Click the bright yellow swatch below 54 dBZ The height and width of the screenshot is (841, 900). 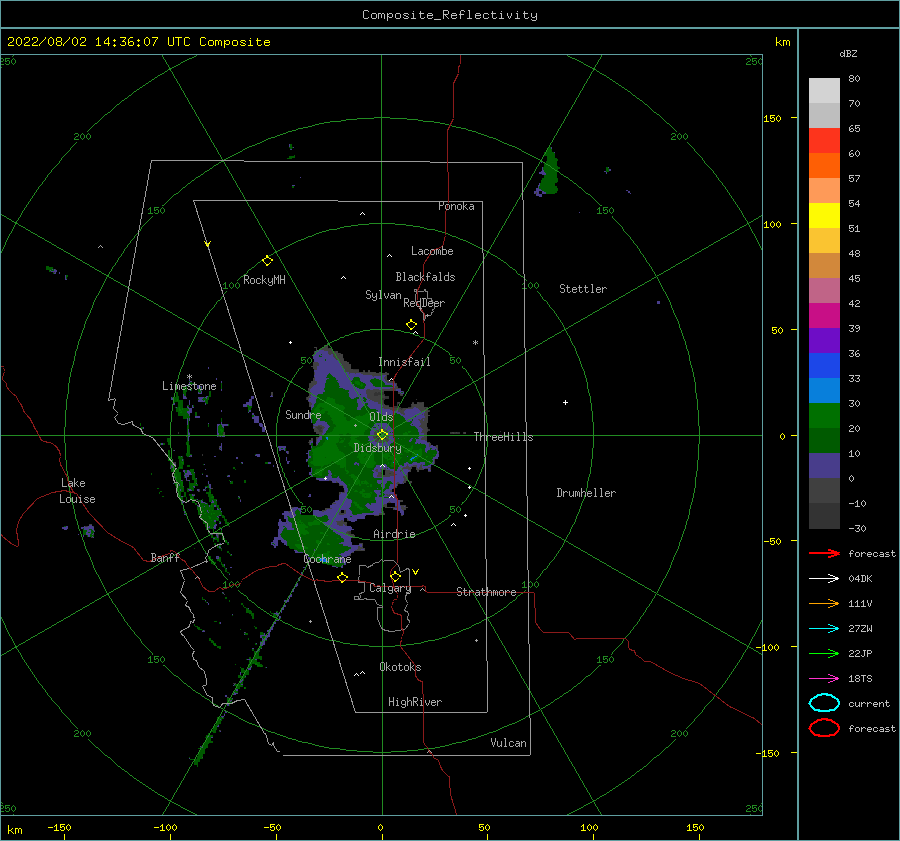coord(824,216)
